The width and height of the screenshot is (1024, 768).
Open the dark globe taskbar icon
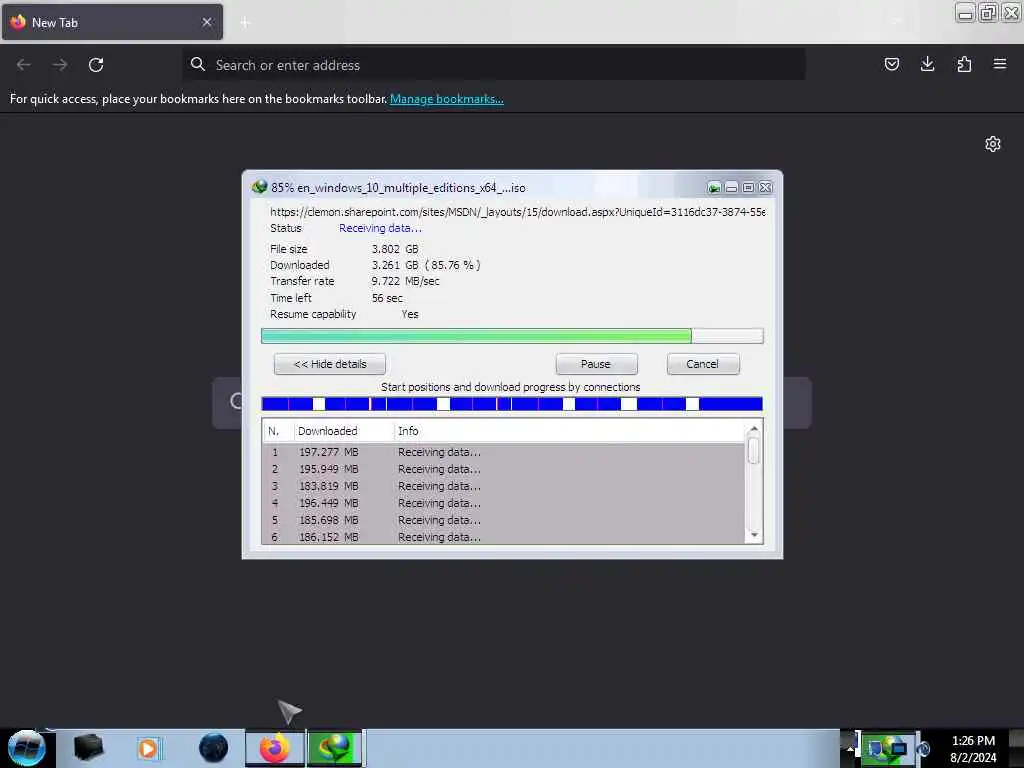(x=214, y=748)
